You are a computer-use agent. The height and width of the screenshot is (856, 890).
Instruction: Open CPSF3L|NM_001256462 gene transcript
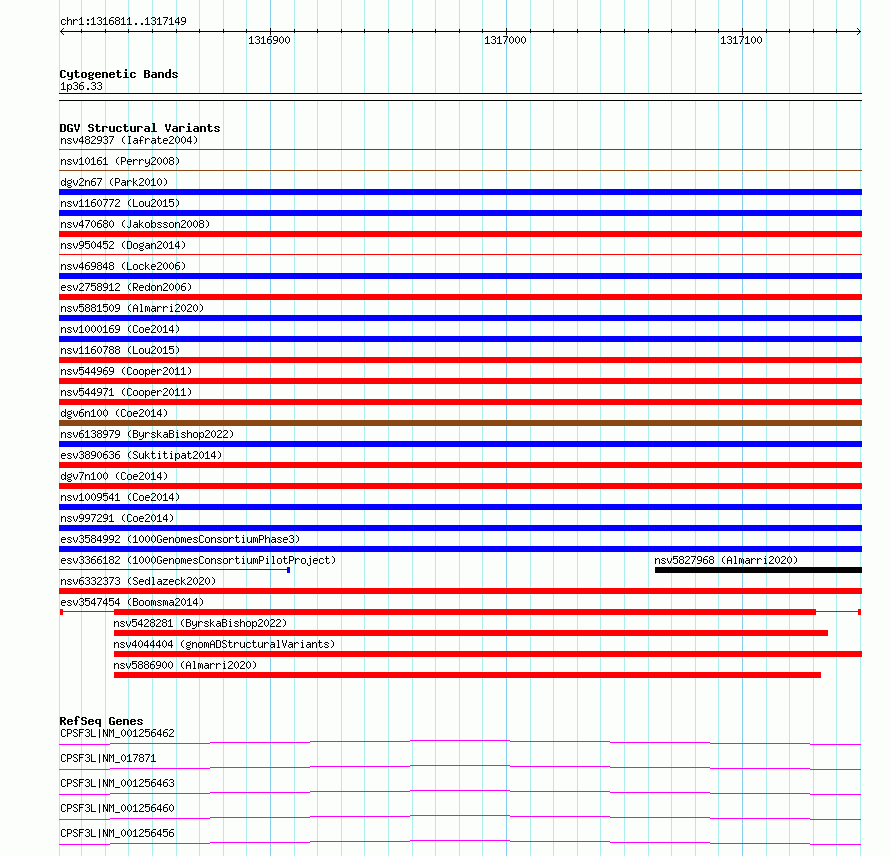(117, 733)
